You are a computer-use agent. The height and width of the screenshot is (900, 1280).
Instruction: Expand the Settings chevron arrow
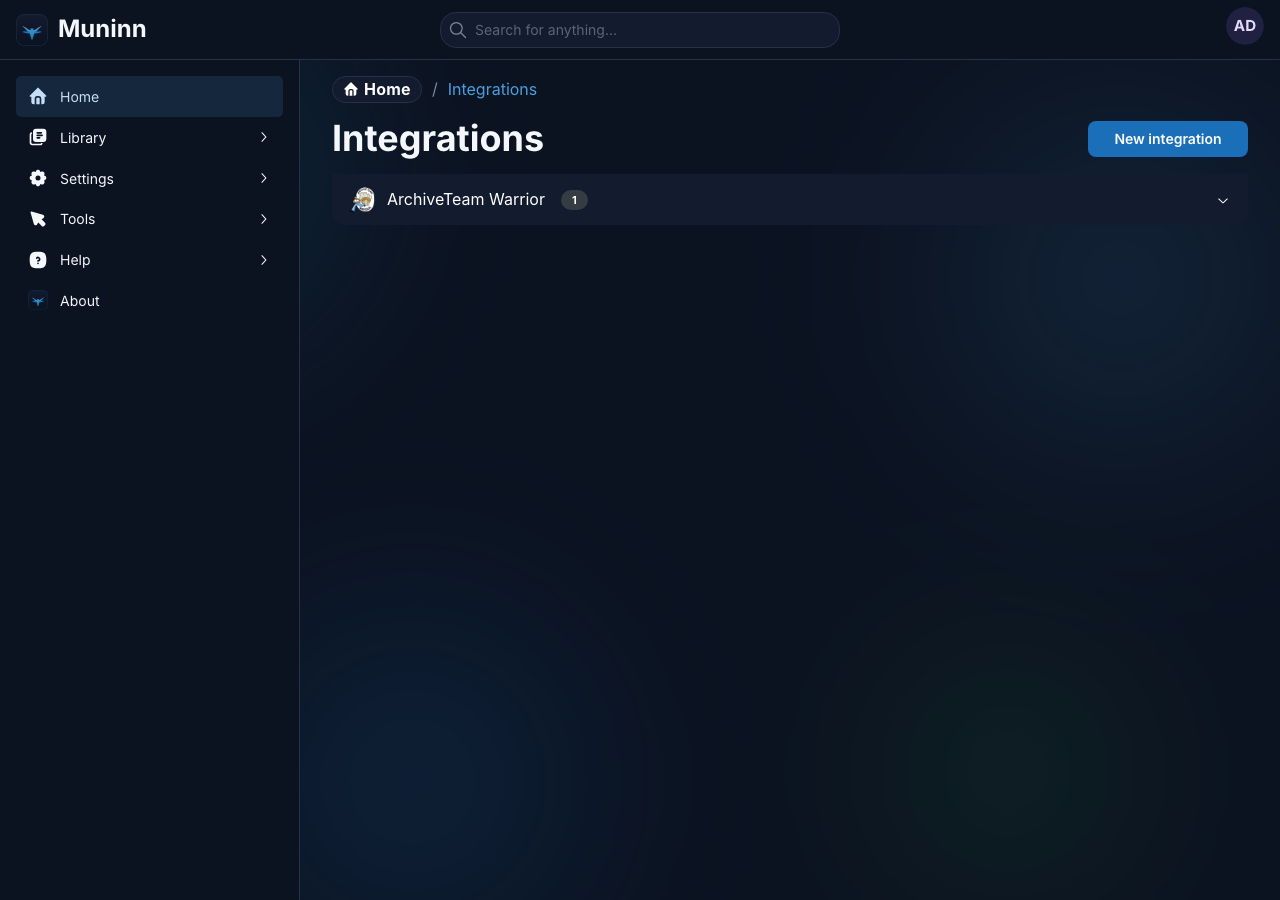264,178
